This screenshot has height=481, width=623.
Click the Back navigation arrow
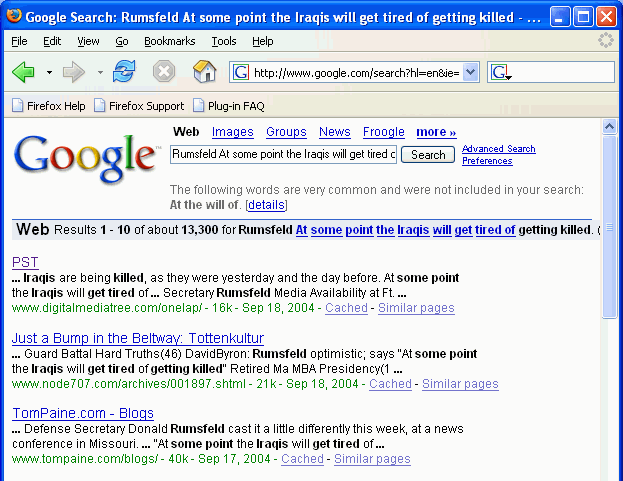coord(23,72)
